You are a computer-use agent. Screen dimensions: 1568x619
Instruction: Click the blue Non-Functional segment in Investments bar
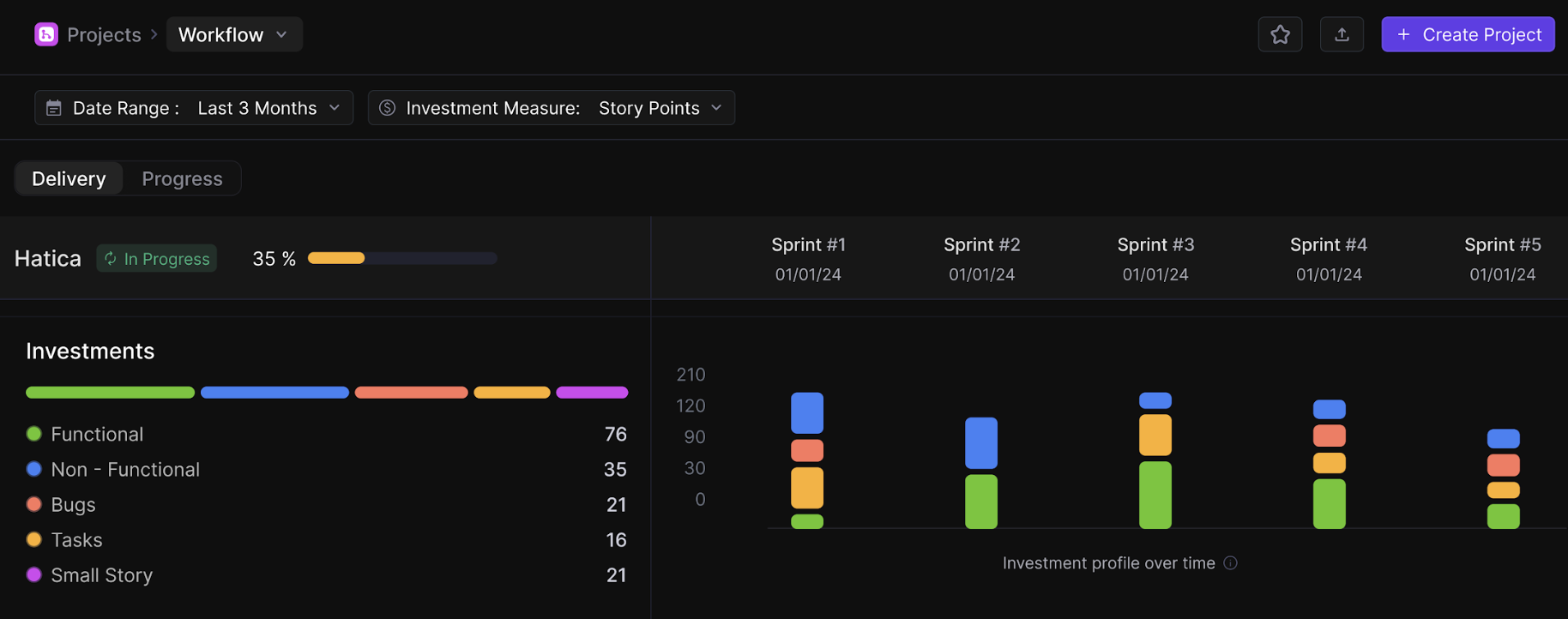pyautogui.click(x=274, y=393)
